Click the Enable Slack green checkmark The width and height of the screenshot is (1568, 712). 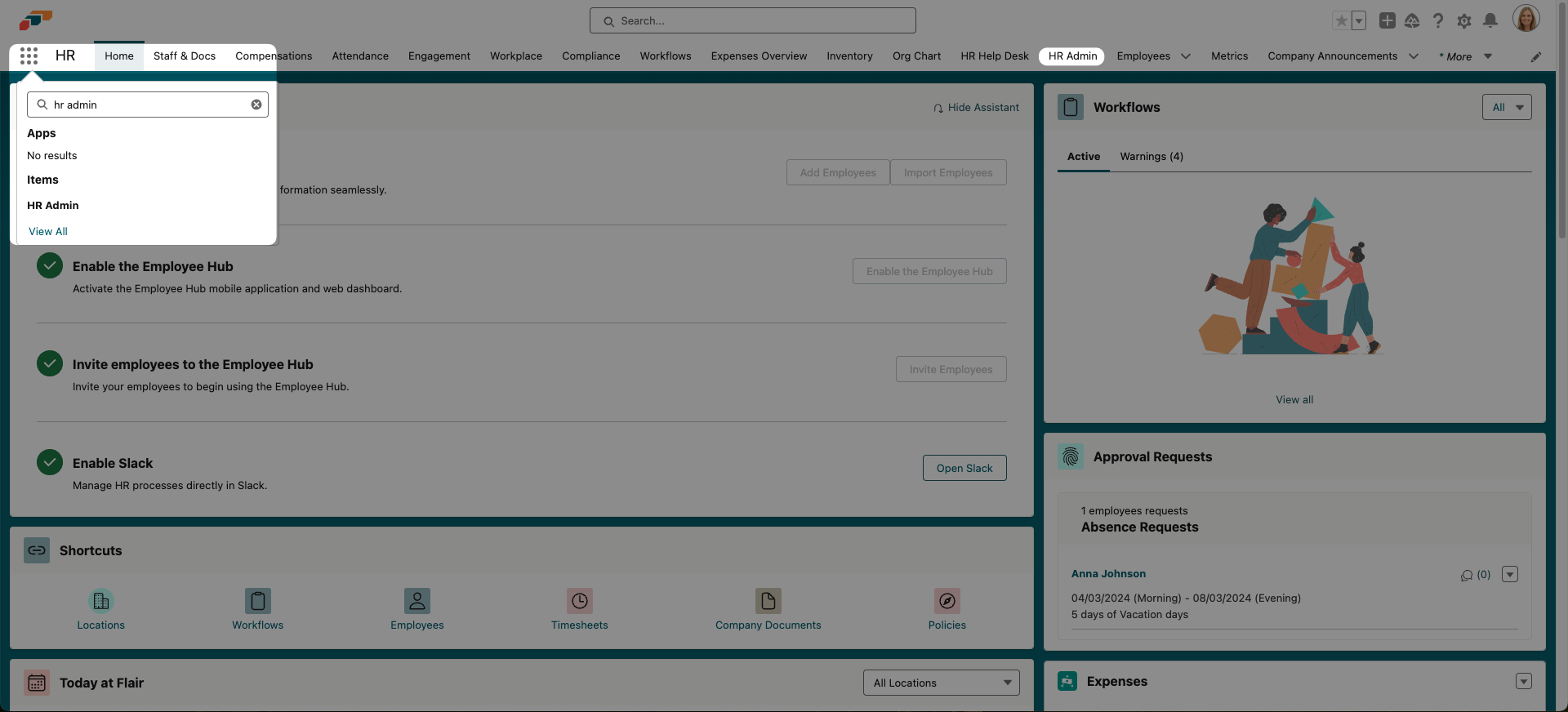click(50, 462)
